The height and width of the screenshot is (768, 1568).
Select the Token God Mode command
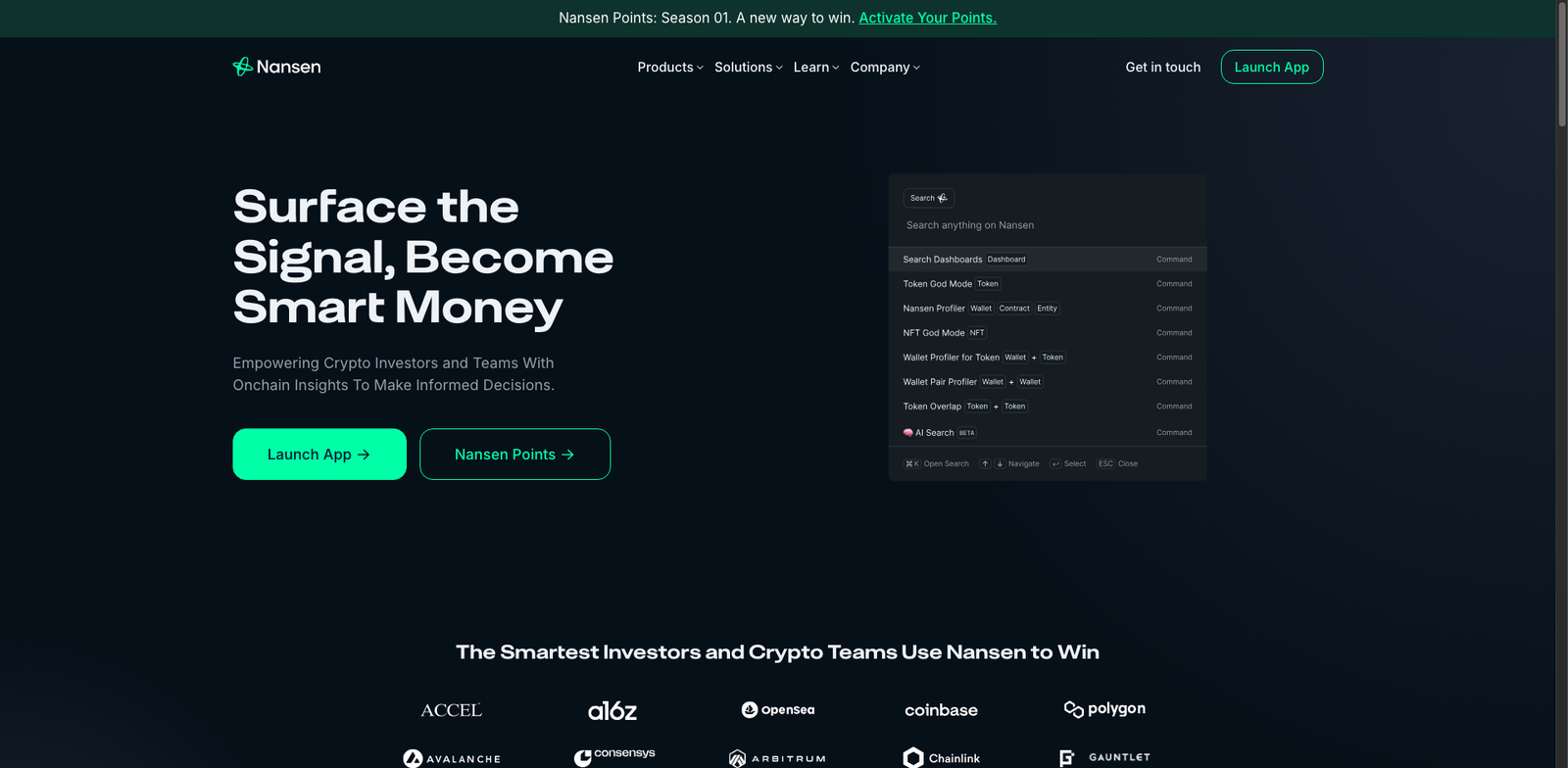coord(1047,284)
